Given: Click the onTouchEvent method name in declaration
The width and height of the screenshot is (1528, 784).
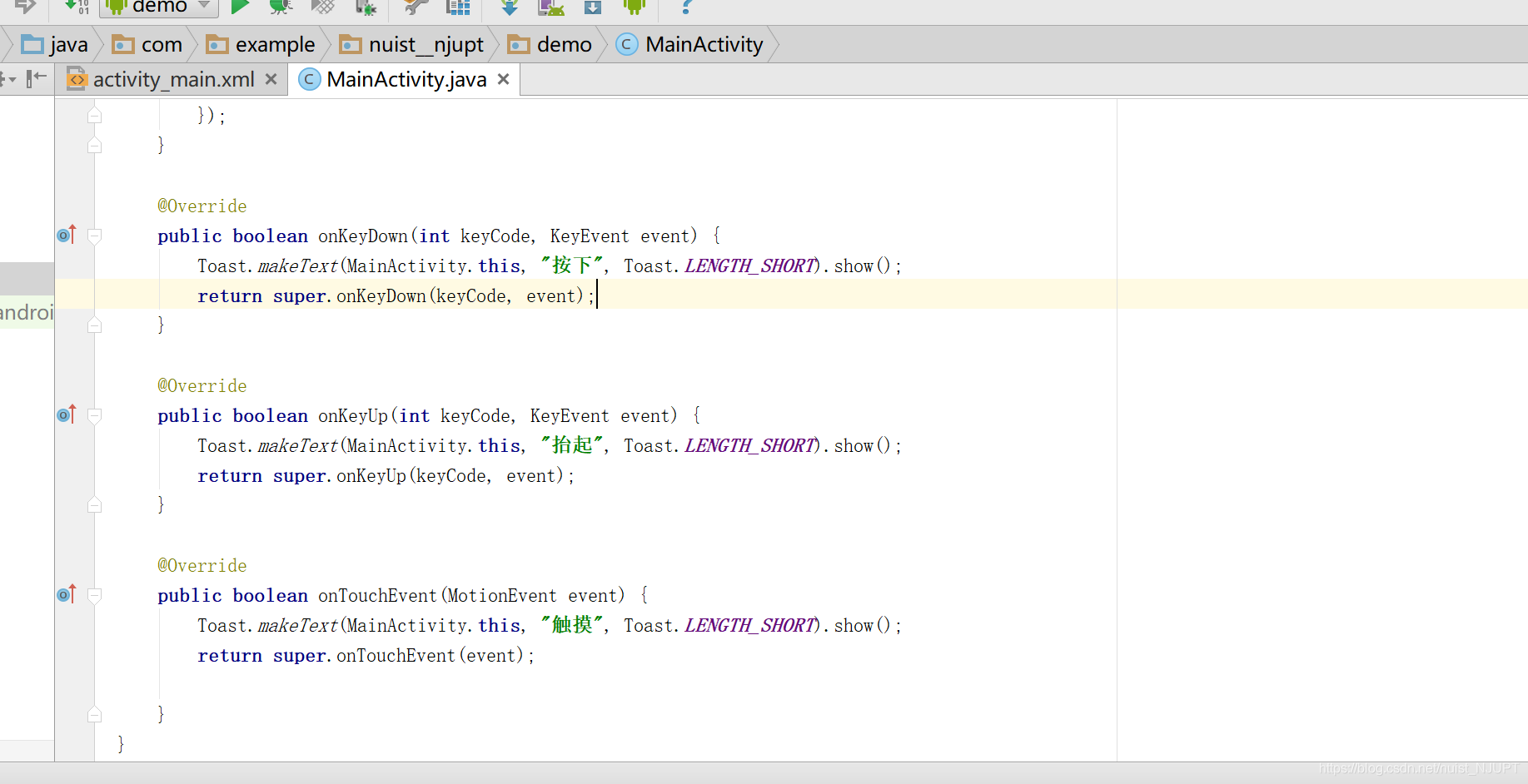Looking at the screenshot, I should pos(378,596).
